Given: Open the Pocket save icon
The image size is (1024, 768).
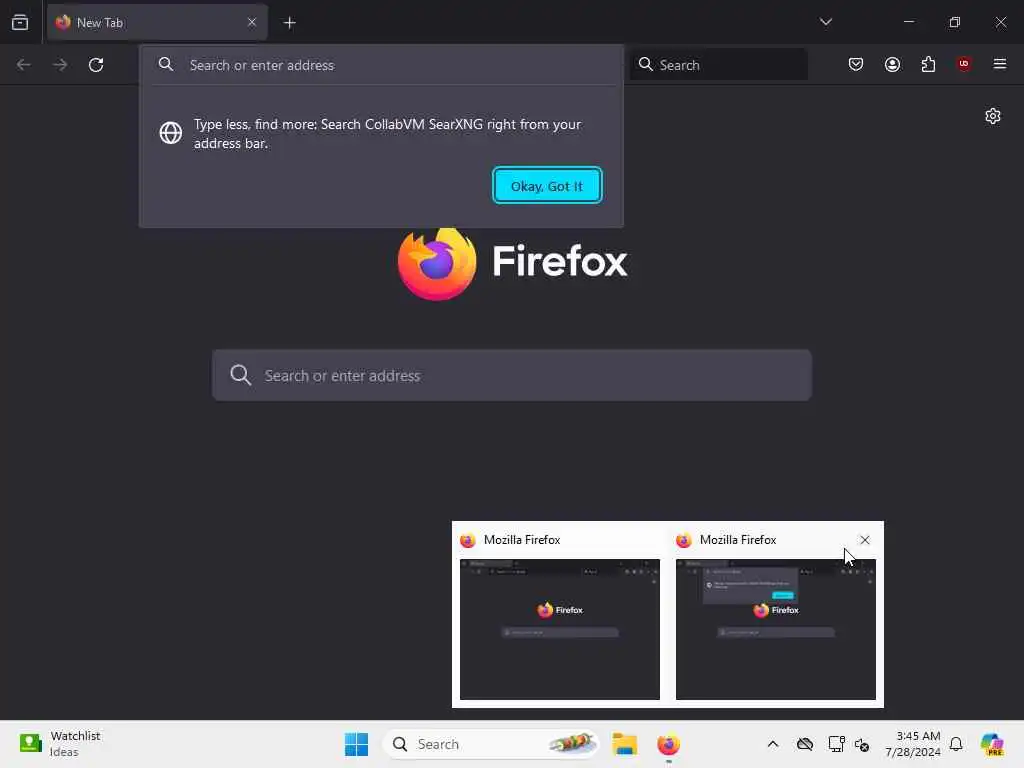Looking at the screenshot, I should (x=856, y=64).
